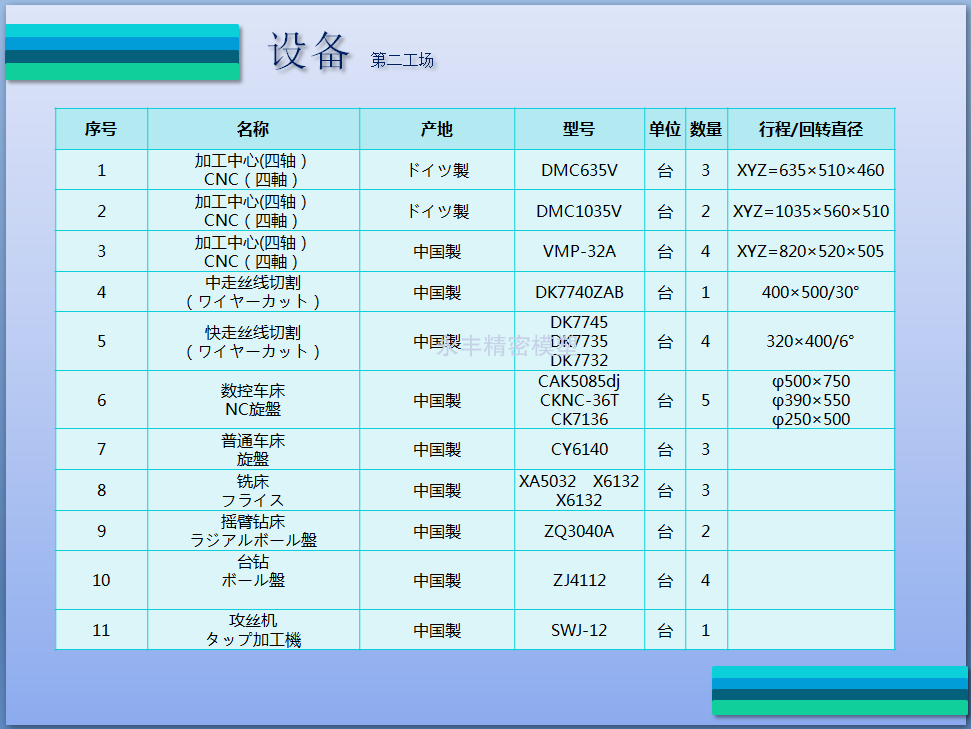Click the 型号 column header
The height and width of the screenshot is (729, 971).
click(x=578, y=129)
